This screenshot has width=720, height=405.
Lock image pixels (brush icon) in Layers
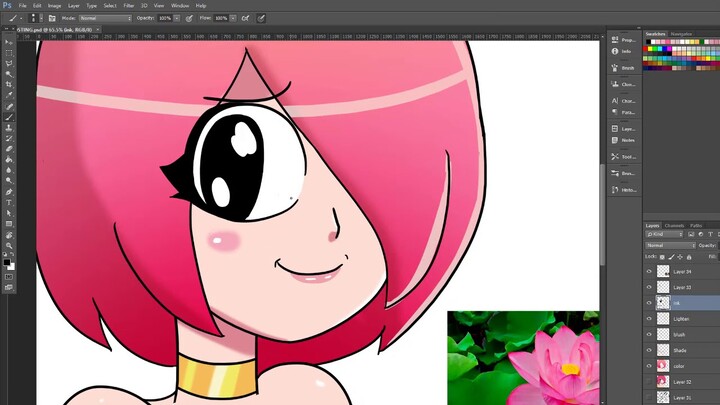click(x=671, y=257)
